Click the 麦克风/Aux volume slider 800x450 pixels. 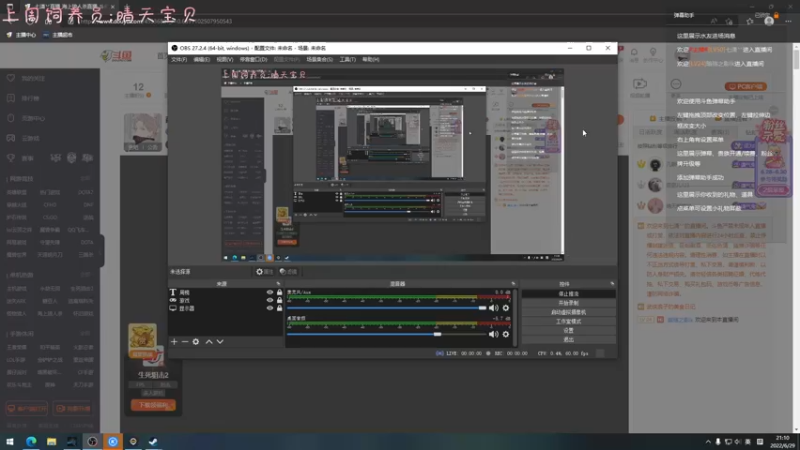(386, 308)
